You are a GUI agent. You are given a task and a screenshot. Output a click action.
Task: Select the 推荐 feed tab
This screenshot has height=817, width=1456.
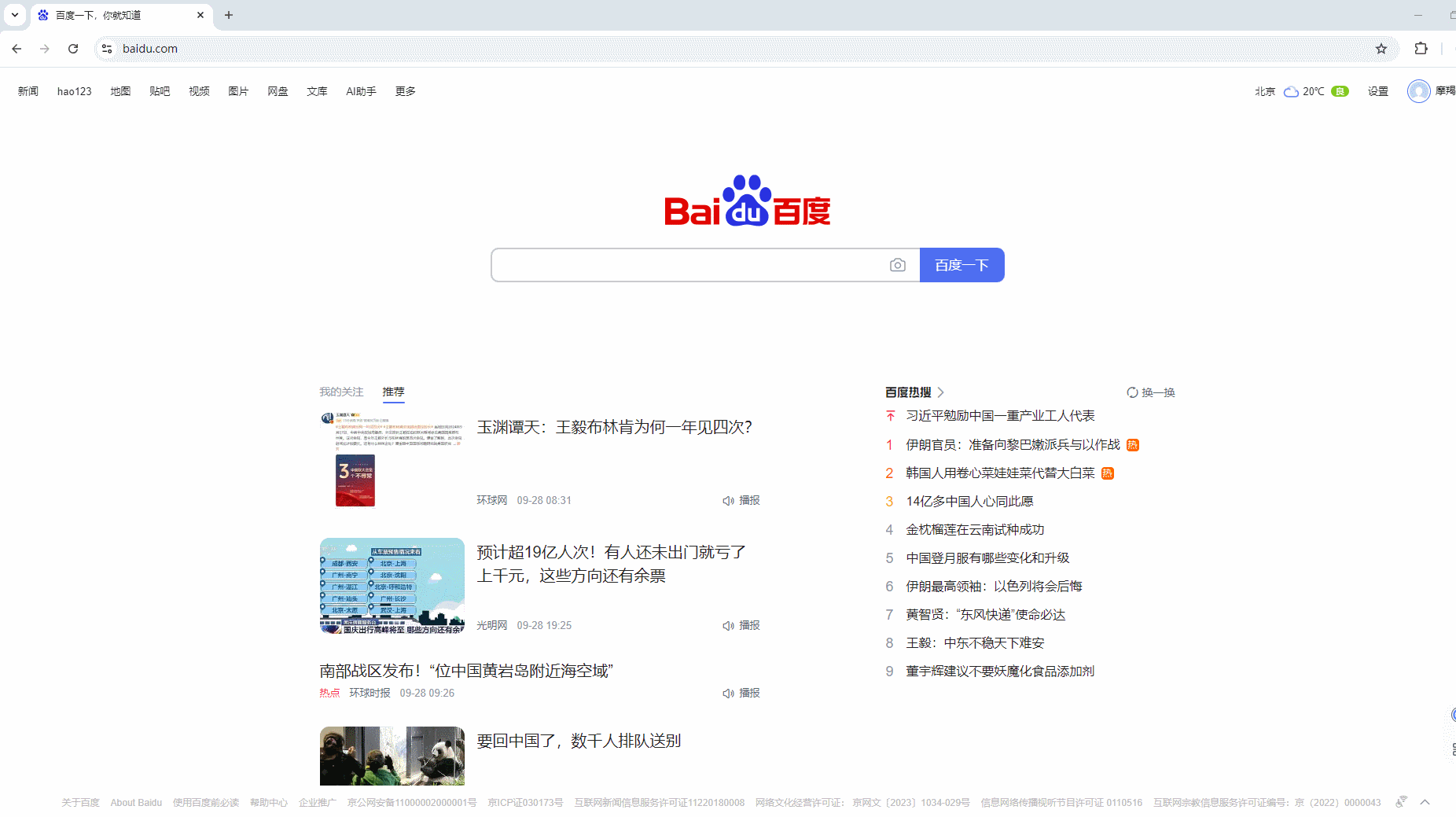[393, 392]
